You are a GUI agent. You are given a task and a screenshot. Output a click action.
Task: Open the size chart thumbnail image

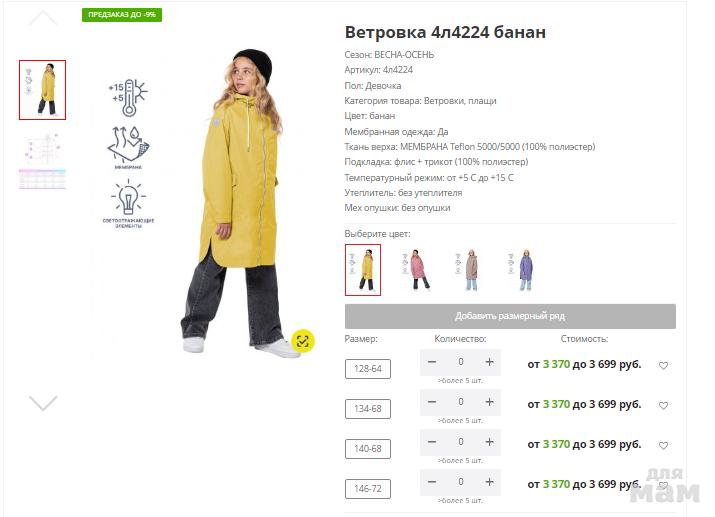coord(42,160)
